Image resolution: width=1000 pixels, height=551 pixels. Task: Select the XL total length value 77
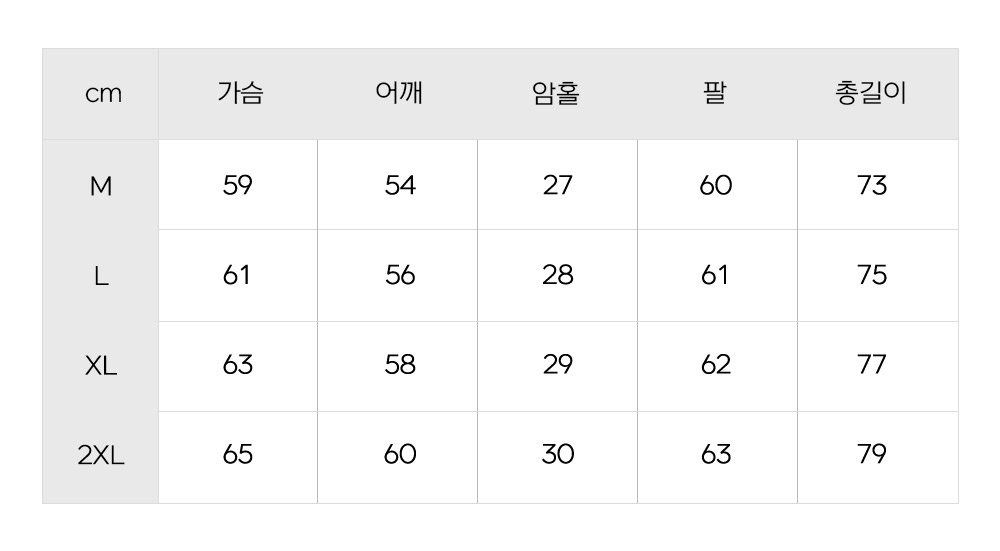point(872,365)
